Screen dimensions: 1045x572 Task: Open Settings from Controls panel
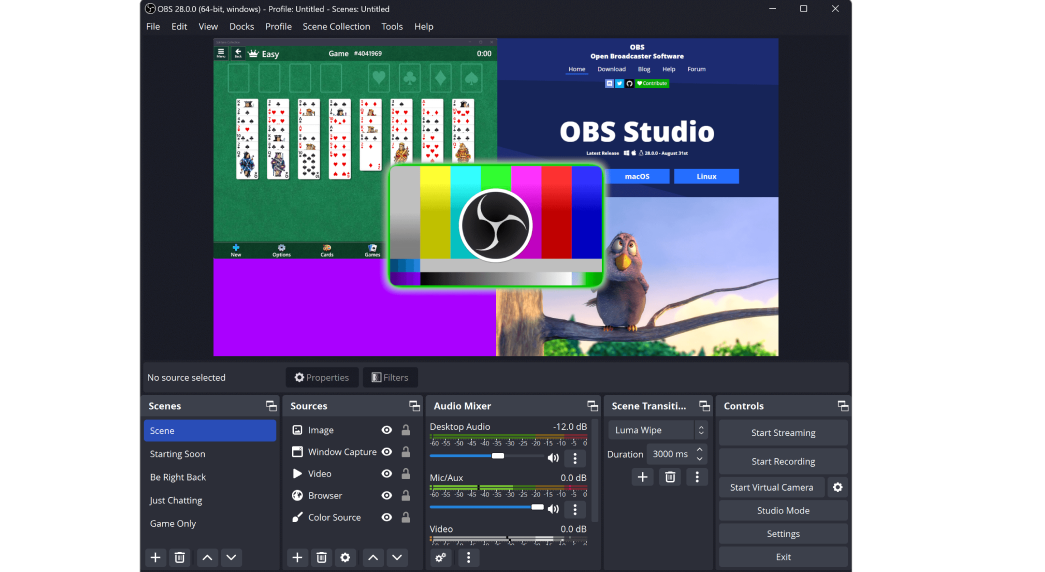pyautogui.click(x=783, y=534)
